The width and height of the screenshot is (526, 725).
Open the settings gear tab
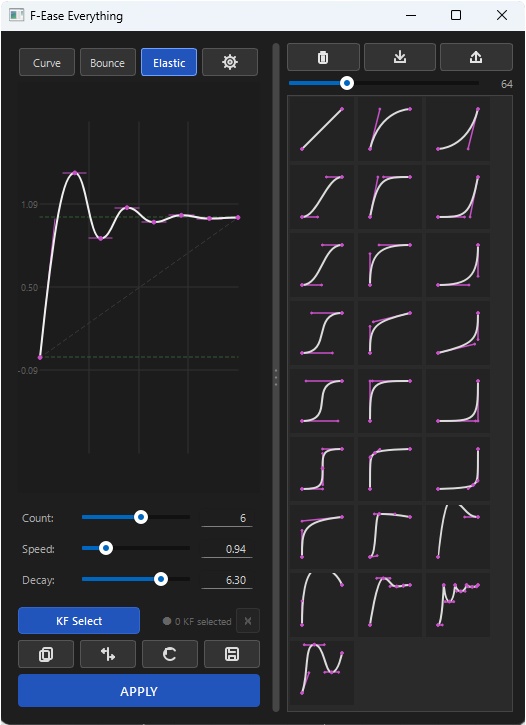[x=230, y=62]
